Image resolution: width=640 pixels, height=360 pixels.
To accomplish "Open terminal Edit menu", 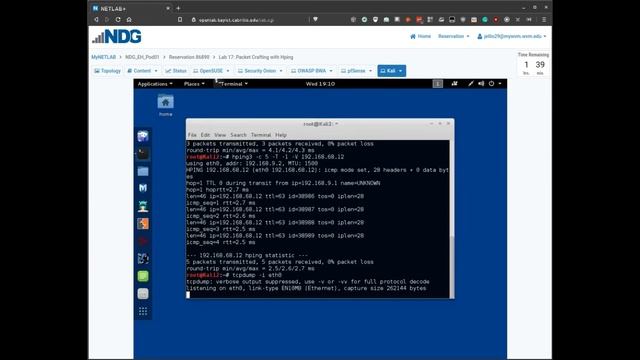I will (x=205, y=135).
